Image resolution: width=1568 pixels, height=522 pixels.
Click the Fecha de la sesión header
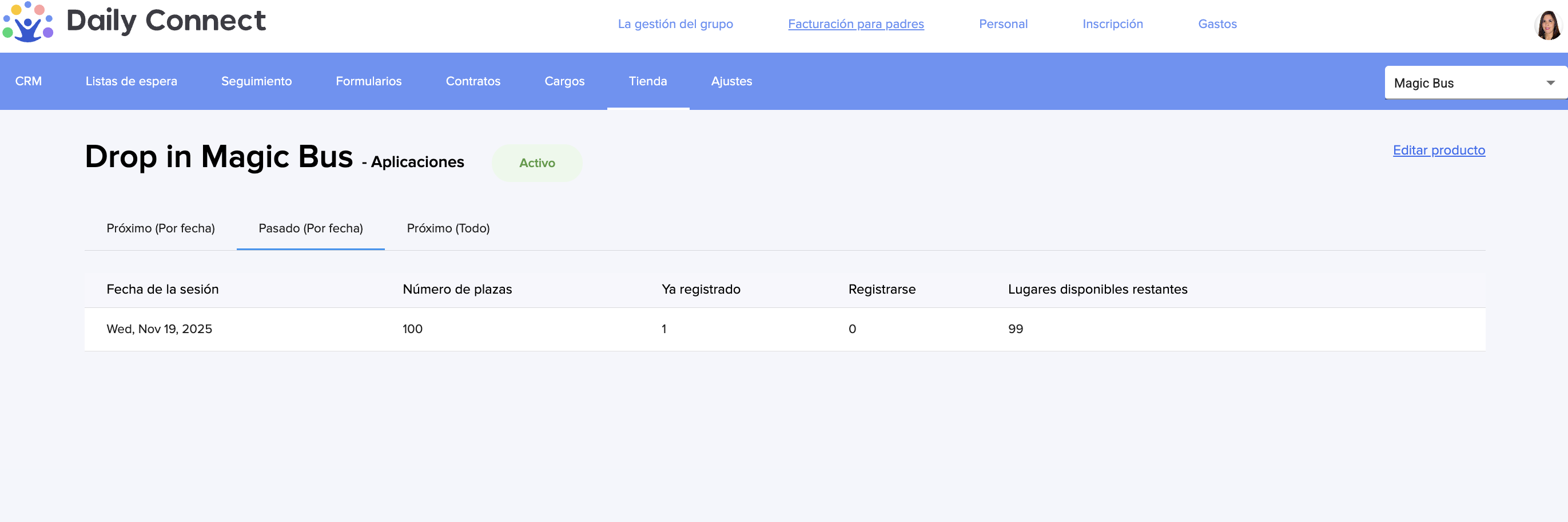coord(162,289)
